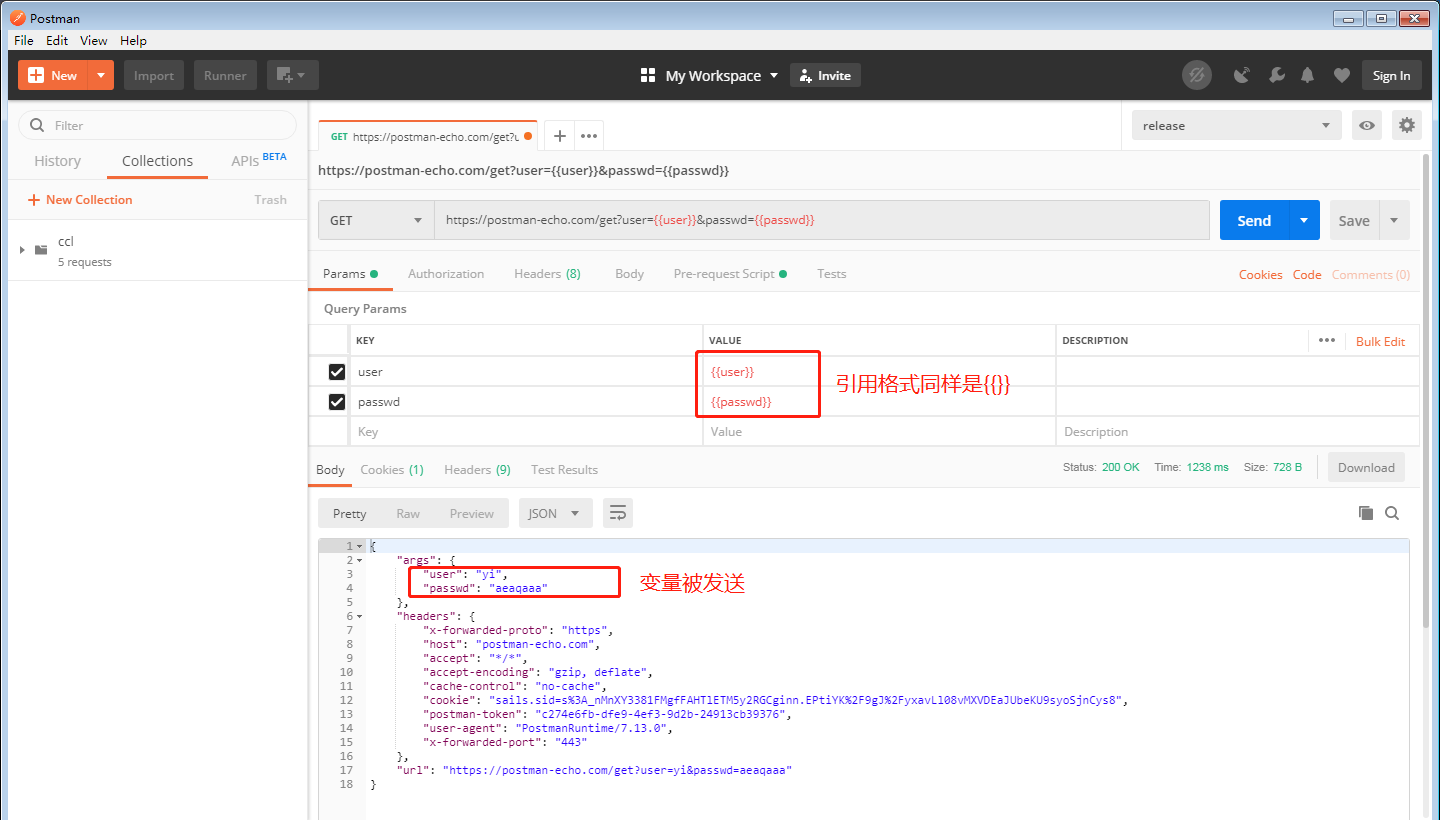Image resolution: width=1440 pixels, height=820 pixels.
Task: Open the View menu
Action: 94,40
